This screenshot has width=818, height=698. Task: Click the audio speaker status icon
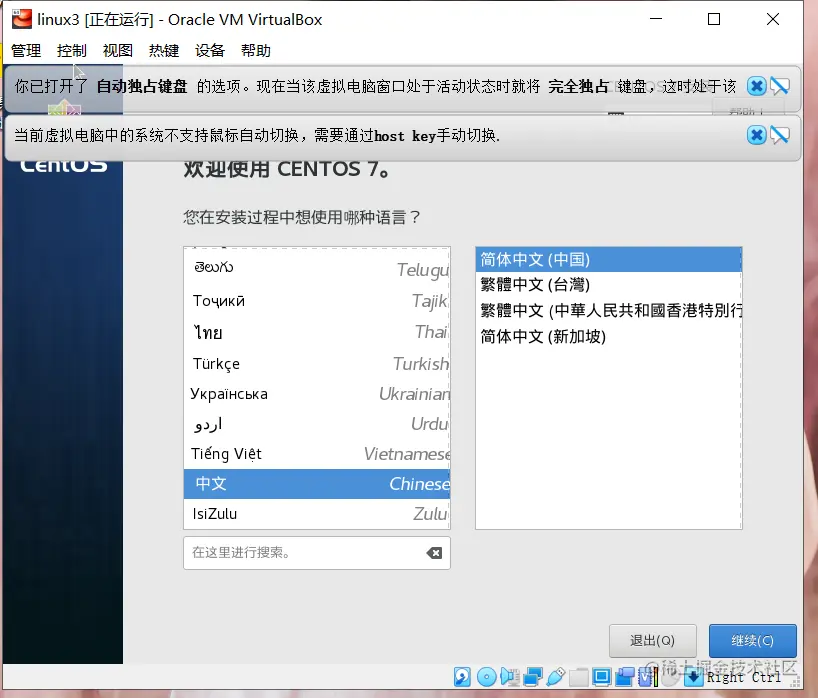coord(510,677)
